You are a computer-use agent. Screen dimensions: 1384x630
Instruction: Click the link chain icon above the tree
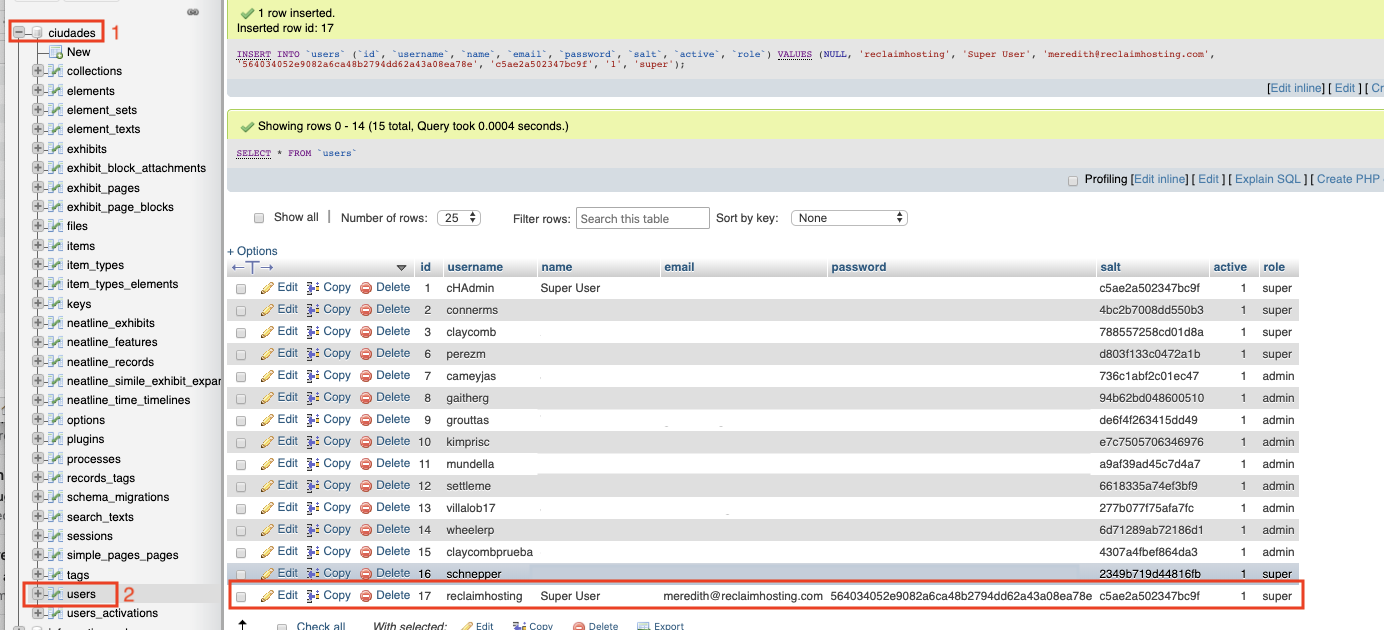coord(193,12)
